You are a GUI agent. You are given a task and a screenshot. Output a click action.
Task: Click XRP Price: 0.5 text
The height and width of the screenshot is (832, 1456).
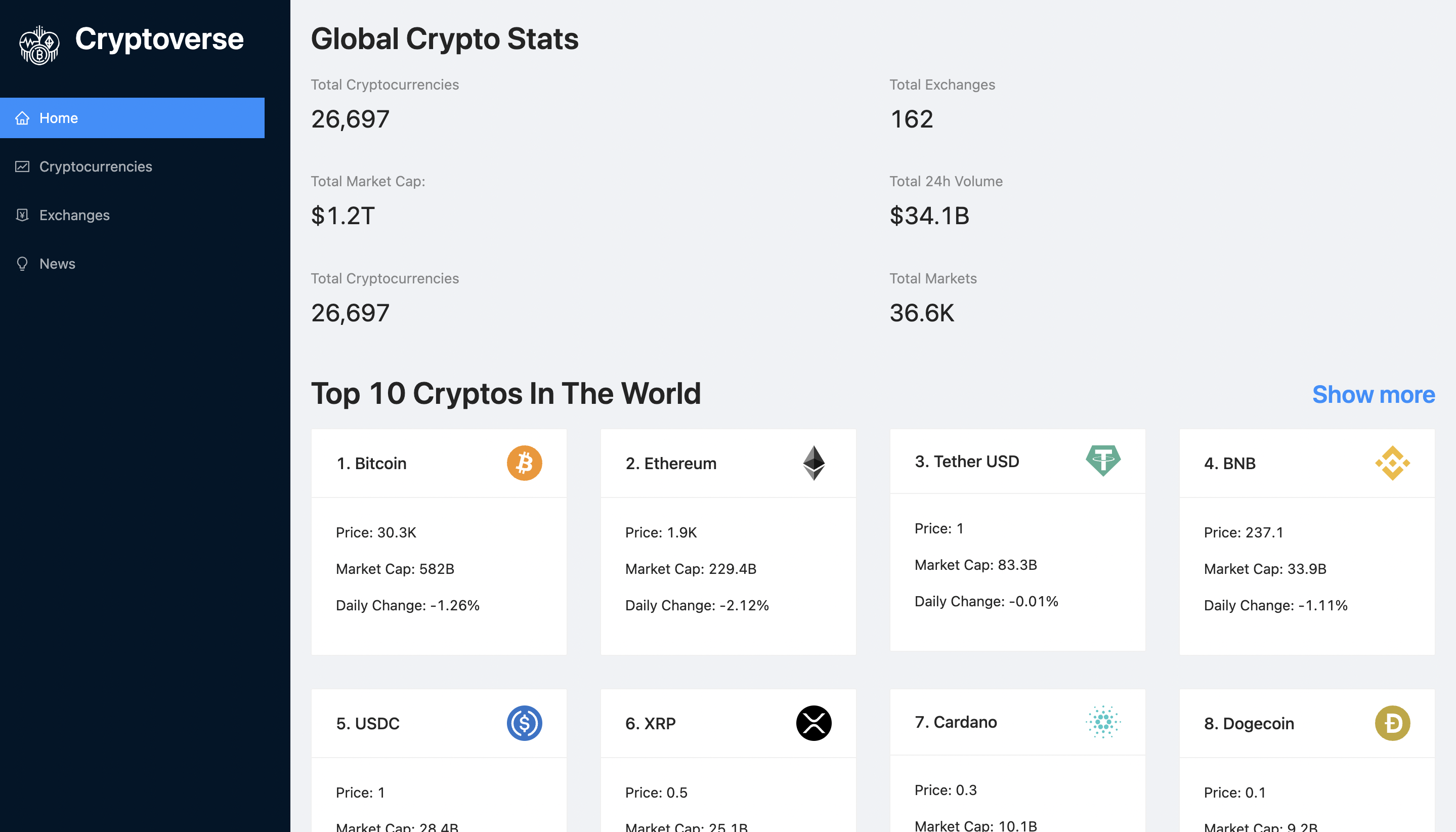pyautogui.click(x=656, y=792)
